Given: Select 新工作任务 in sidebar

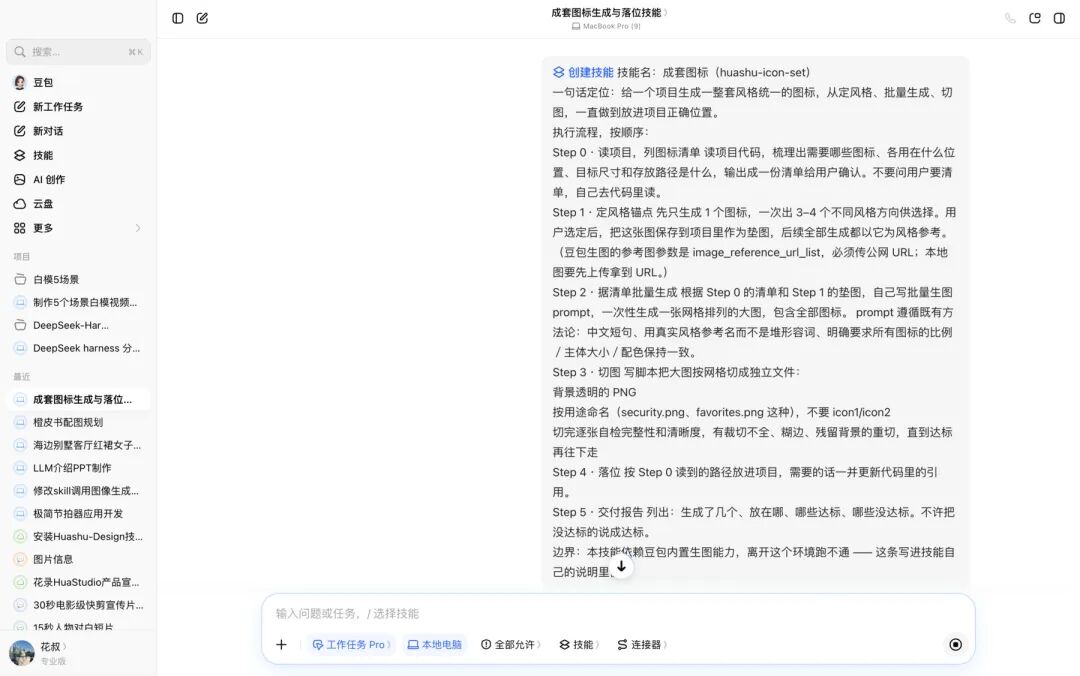Looking at the screenshot, I should (x=78, y=107).
